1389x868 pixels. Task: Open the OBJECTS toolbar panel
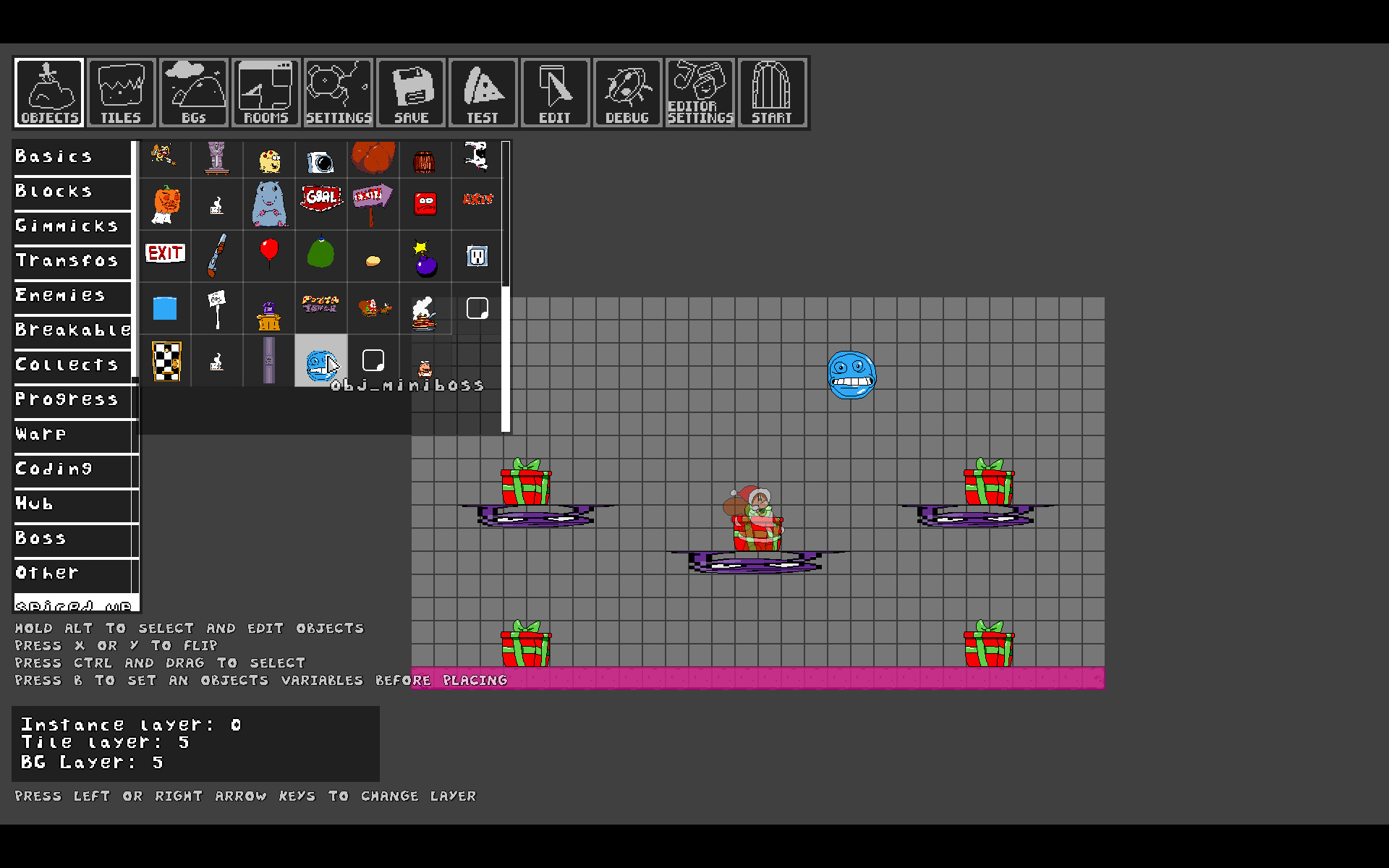(x=49, y=93)
